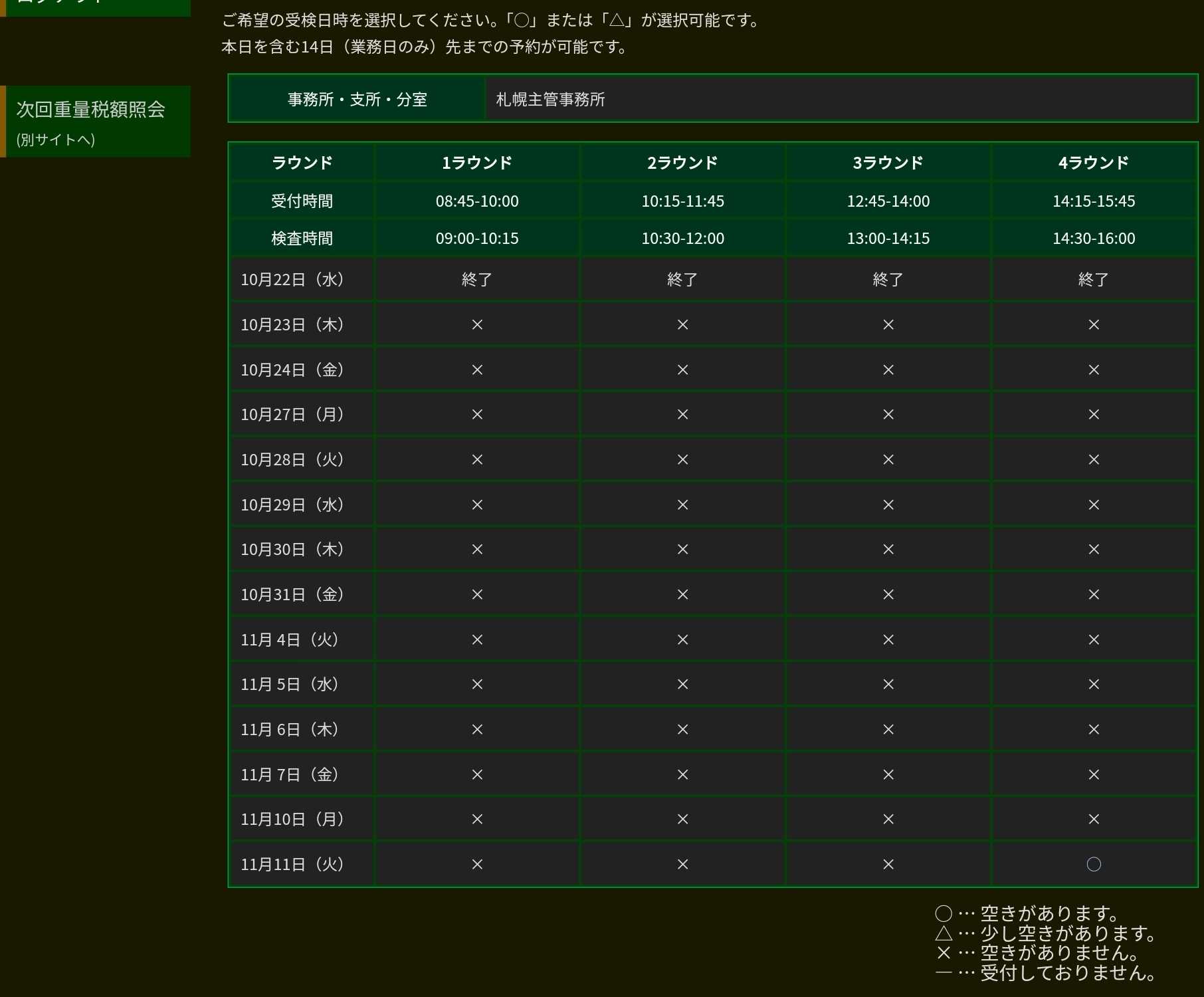Click the × for 10月23日 in 1ラウンド

pyautogui.click(x=477, y=324)
